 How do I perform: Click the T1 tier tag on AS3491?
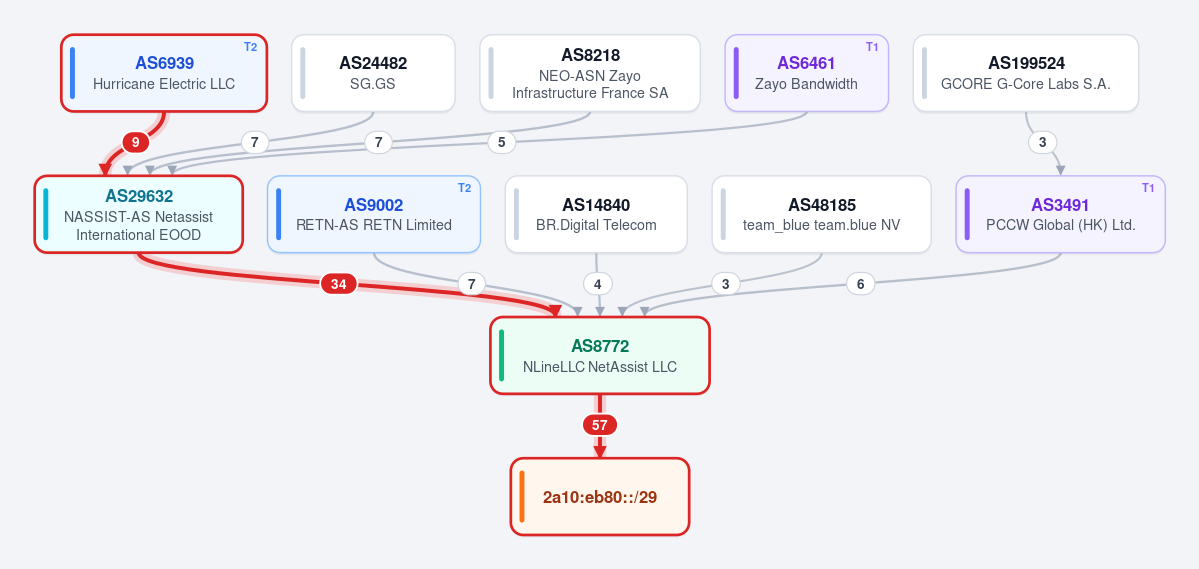click(x=1148, y=188)
